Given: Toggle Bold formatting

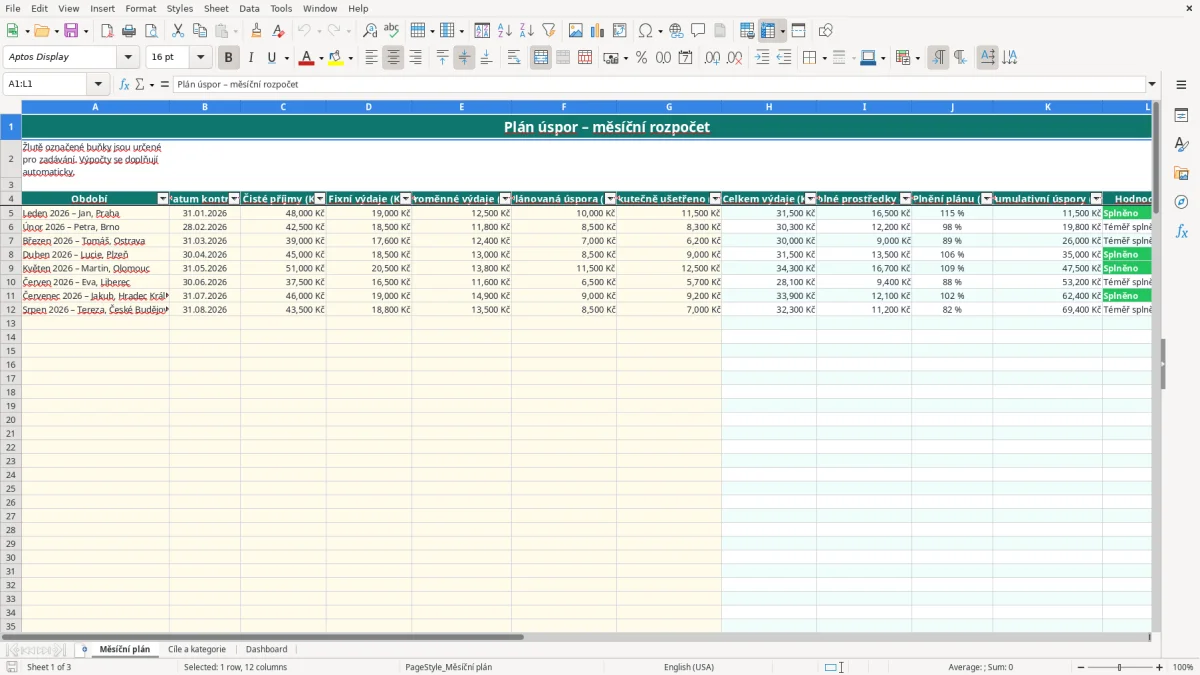Looking at the screenshot, I should click(229, 58).
